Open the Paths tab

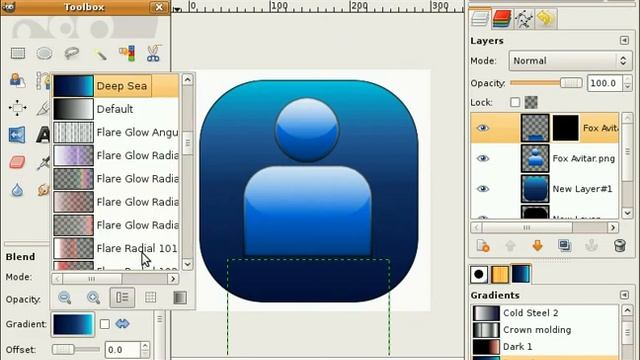(x=524, y=19)
